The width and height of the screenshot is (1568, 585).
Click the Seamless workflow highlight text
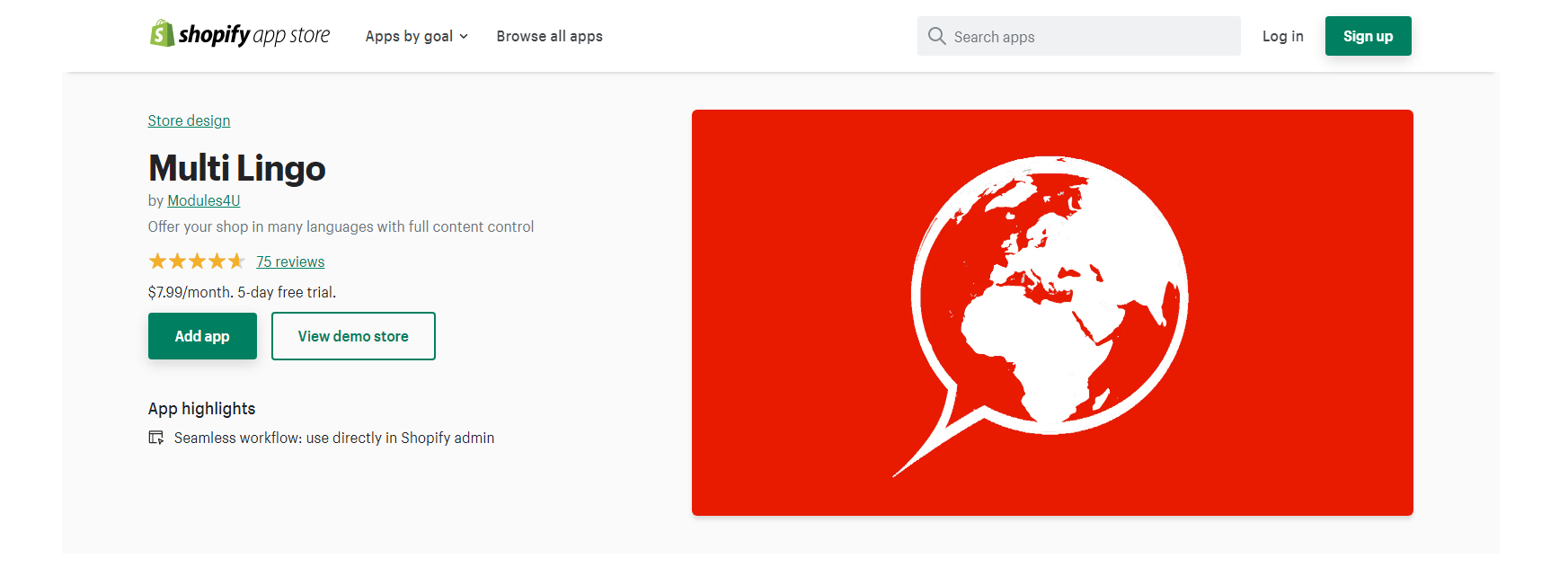[x=334, y=438]
